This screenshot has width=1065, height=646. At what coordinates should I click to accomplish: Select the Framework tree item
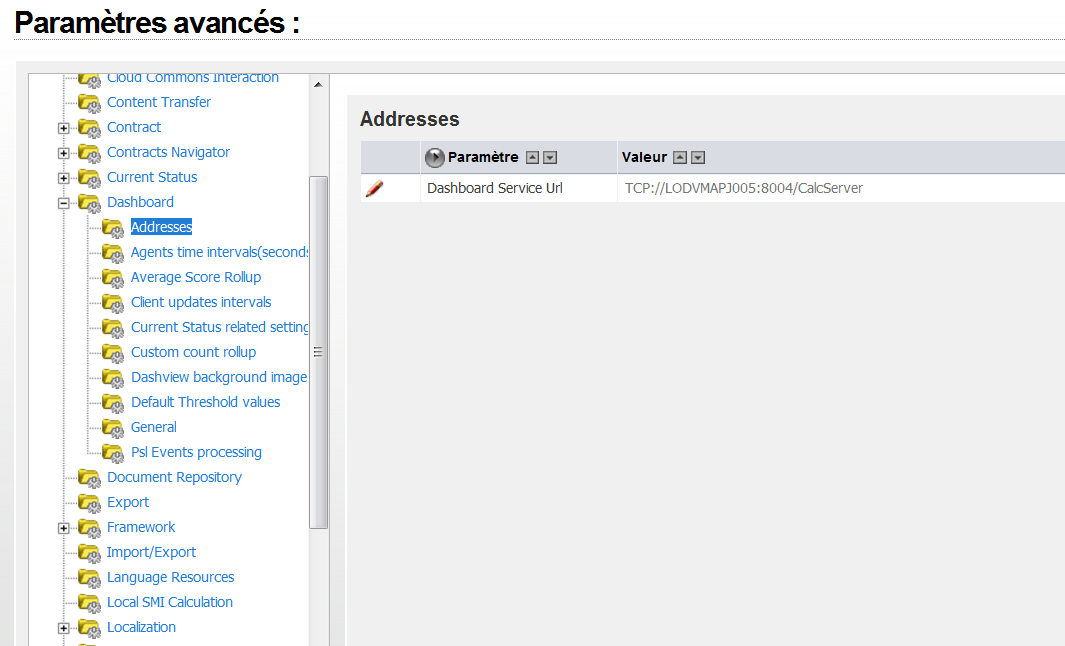[141, 527]
